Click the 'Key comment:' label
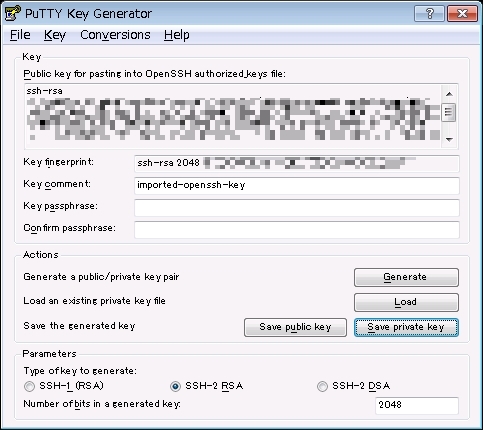483x430 pixels. pos(57,184)
